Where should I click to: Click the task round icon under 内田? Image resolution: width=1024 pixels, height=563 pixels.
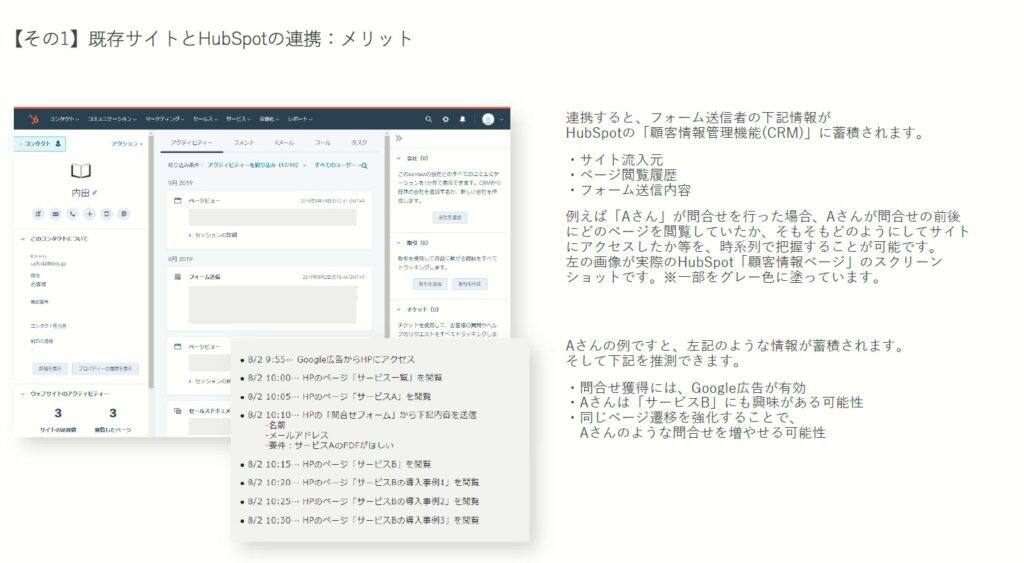[x=106, y=214]
